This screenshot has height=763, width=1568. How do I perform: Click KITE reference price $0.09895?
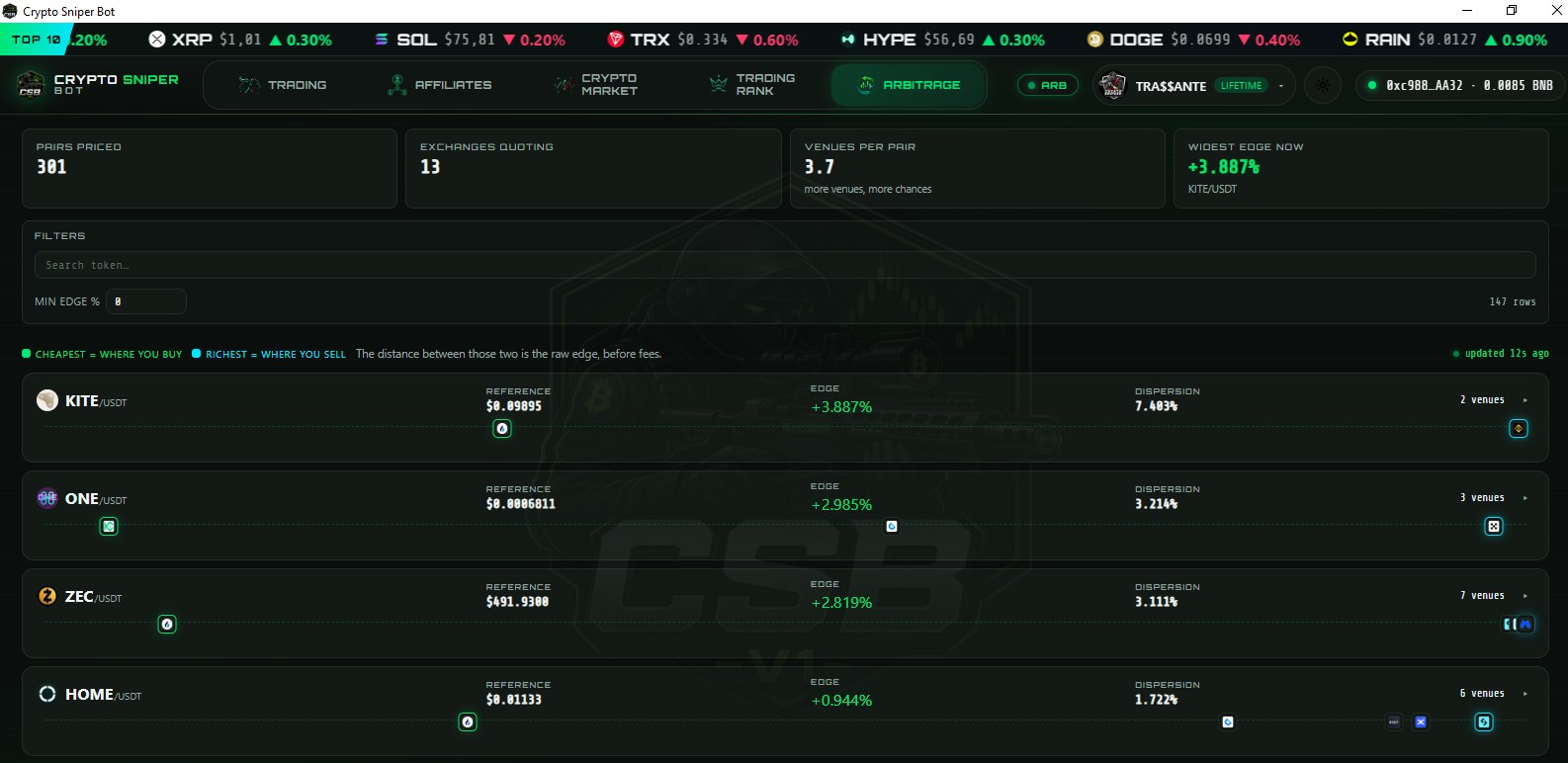pyautogui.click(x=513, y=406)
